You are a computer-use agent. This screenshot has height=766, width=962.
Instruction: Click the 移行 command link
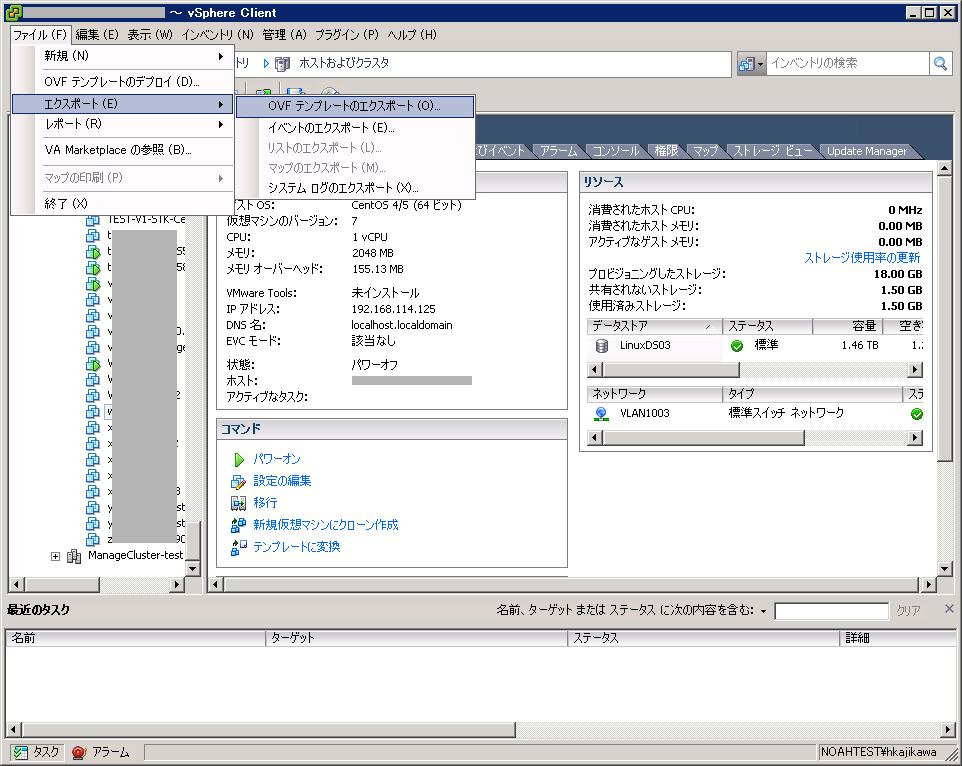(265, 504)
